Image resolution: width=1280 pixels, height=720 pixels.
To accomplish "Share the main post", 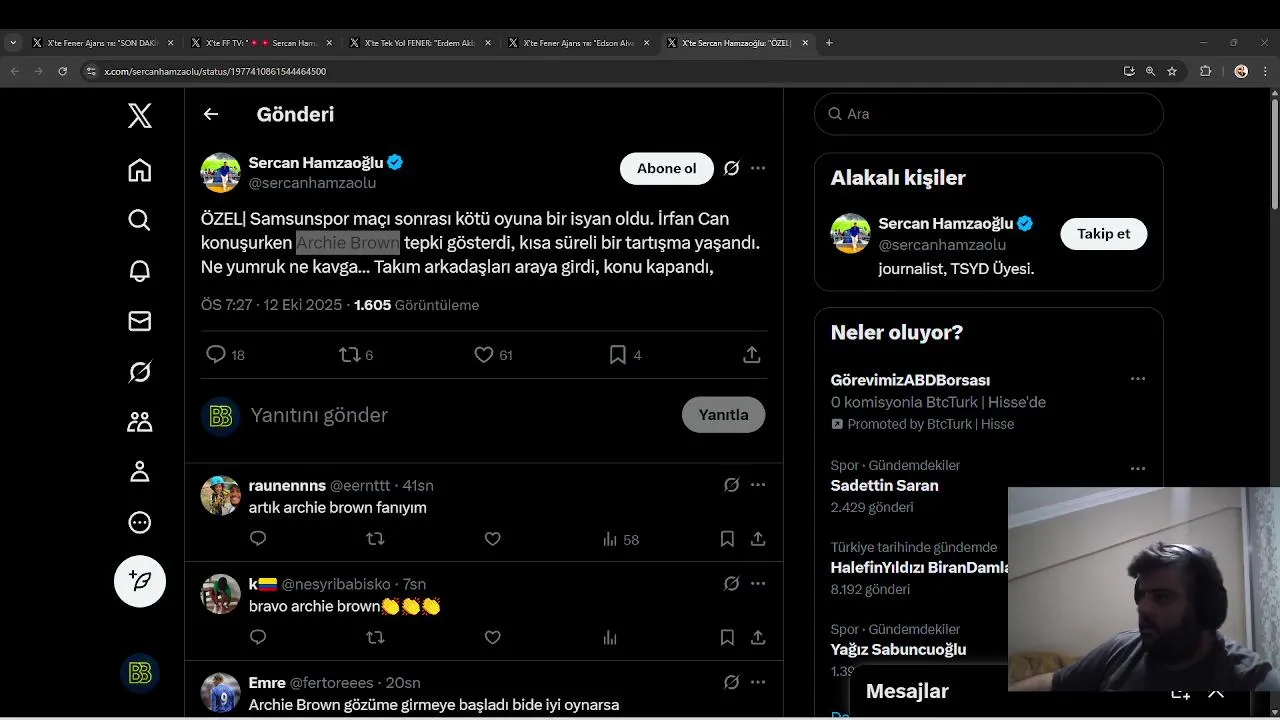I will (x=752, y=354).
